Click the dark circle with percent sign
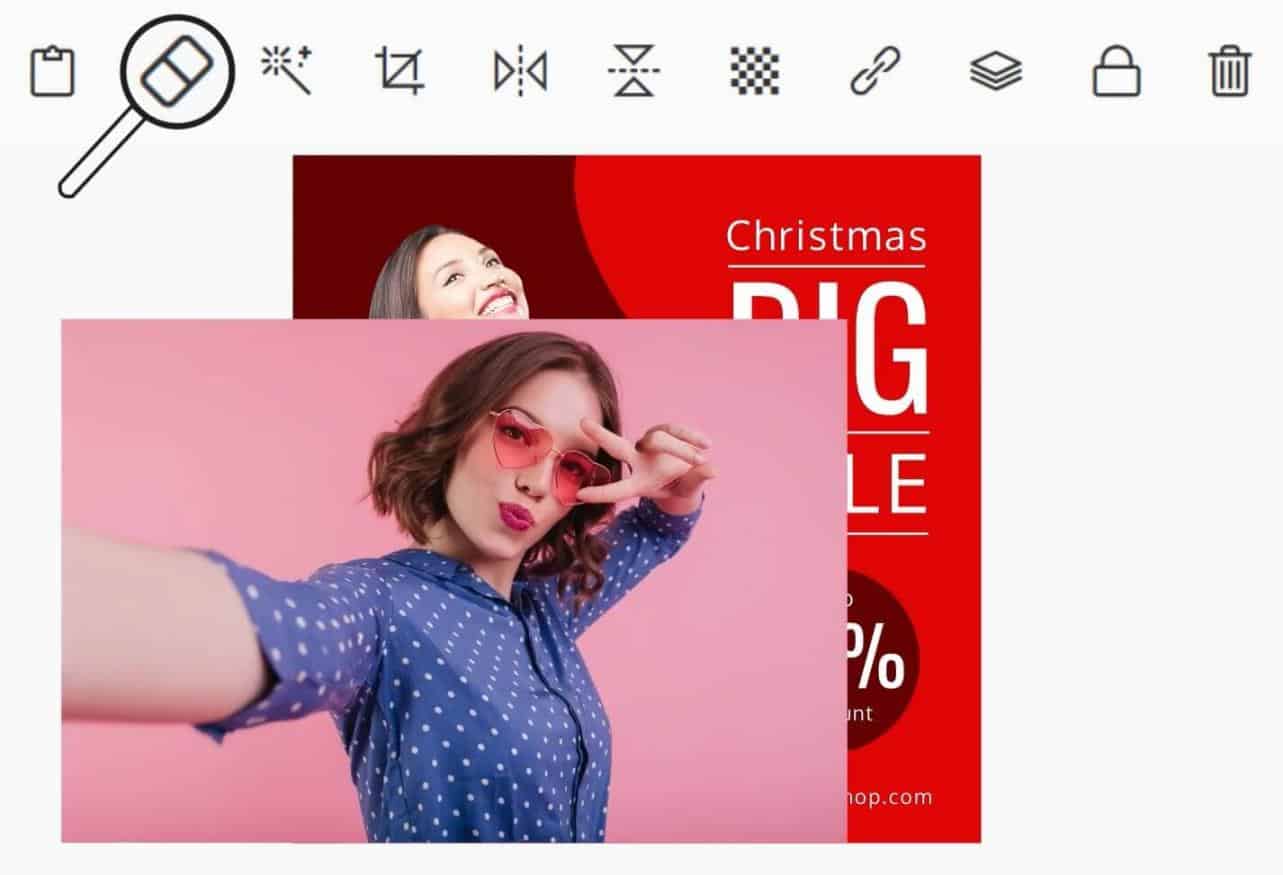1283x875 pixels. tap(880, 660)
